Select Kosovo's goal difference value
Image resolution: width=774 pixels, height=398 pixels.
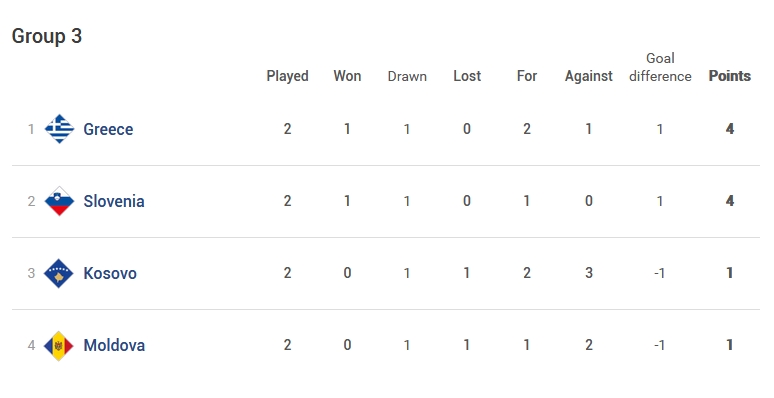(x=659, y=274)
